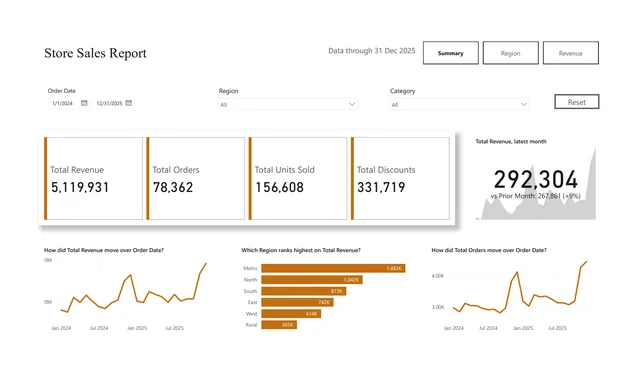Click the 3.00K axis label on orders chart
This screenshot has width=640, height=370.
pos(438,307)
